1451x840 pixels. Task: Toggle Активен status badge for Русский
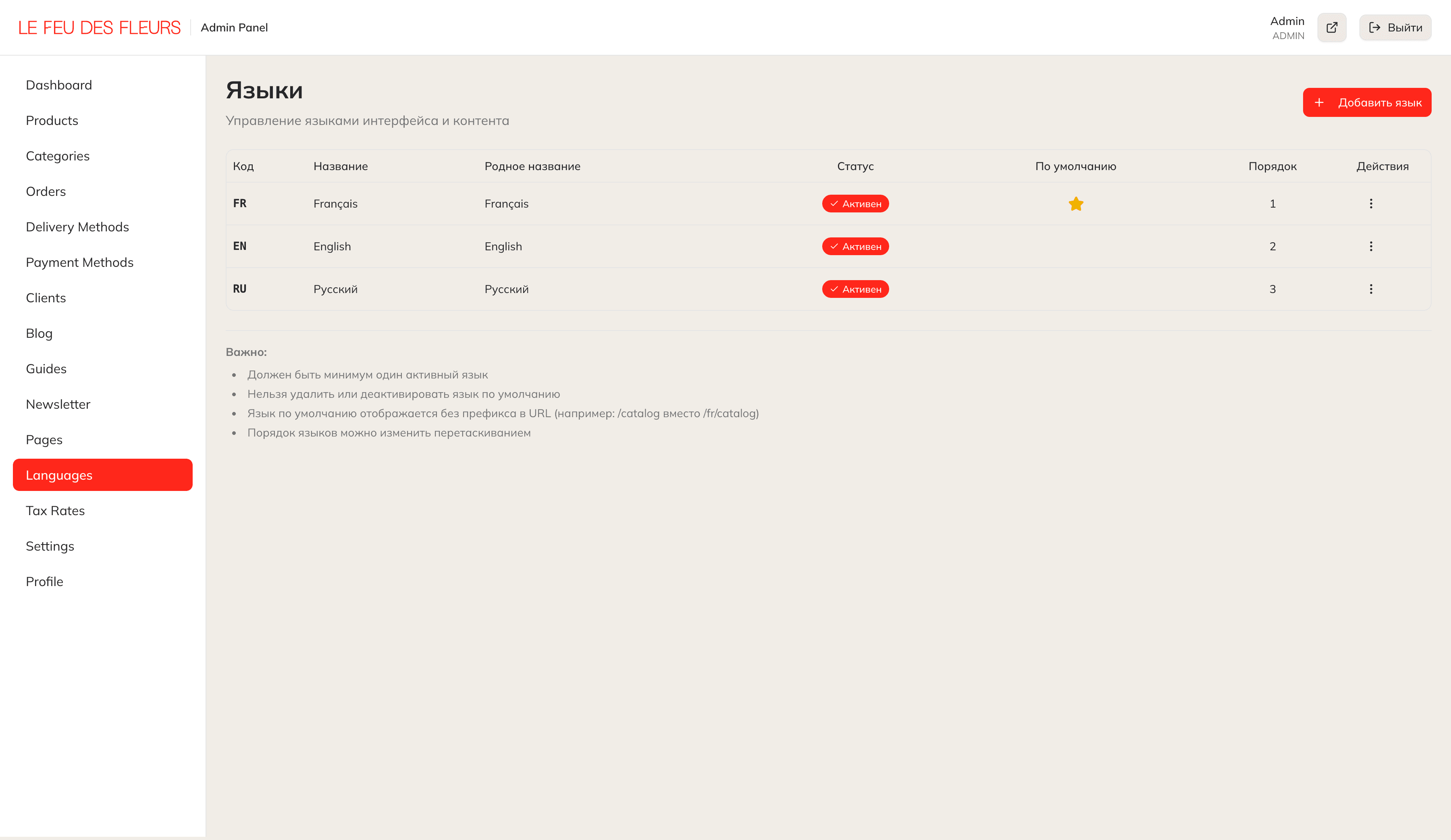click(x=855, y=289)
